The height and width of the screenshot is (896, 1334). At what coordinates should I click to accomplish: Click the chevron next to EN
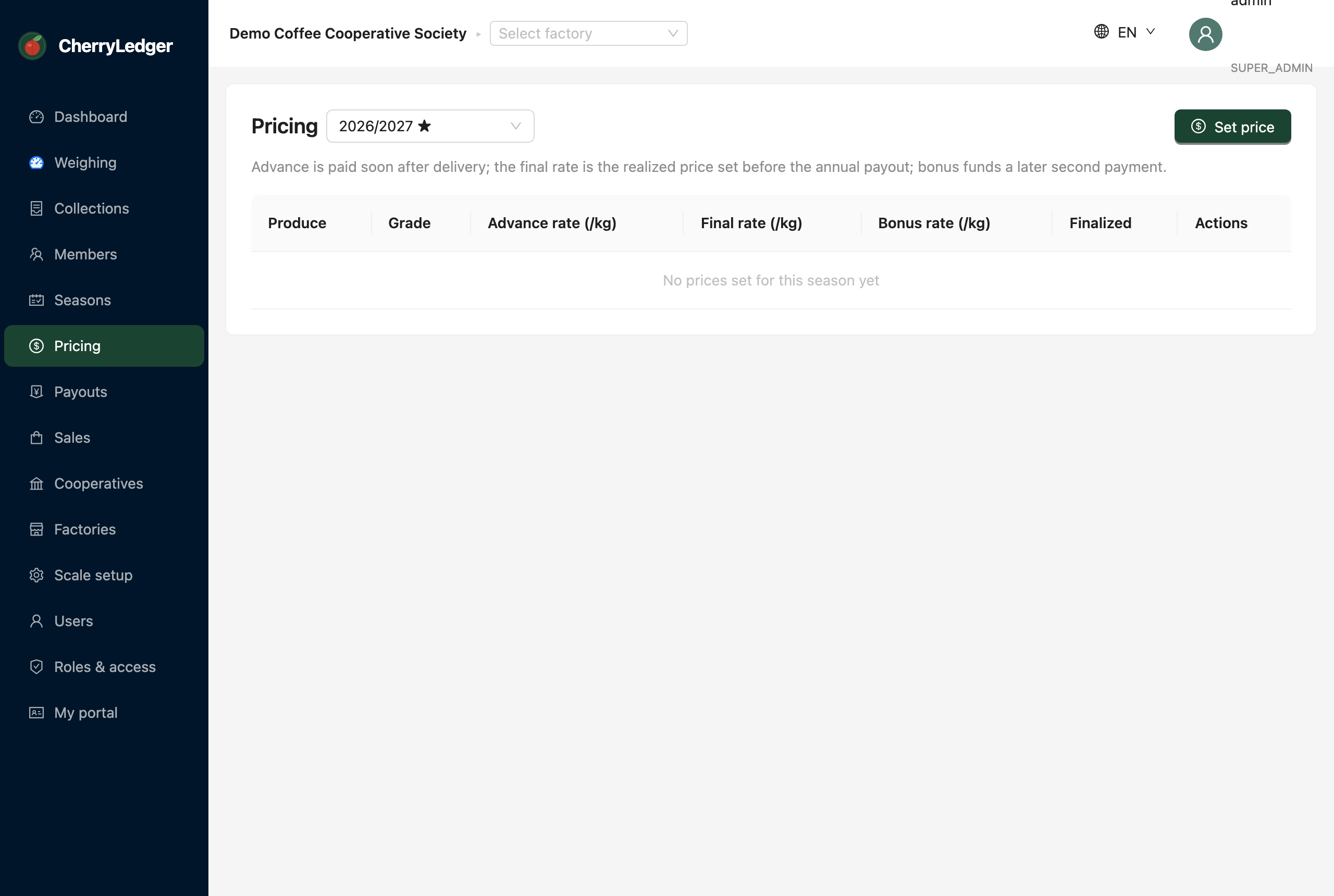(1151, 31)
